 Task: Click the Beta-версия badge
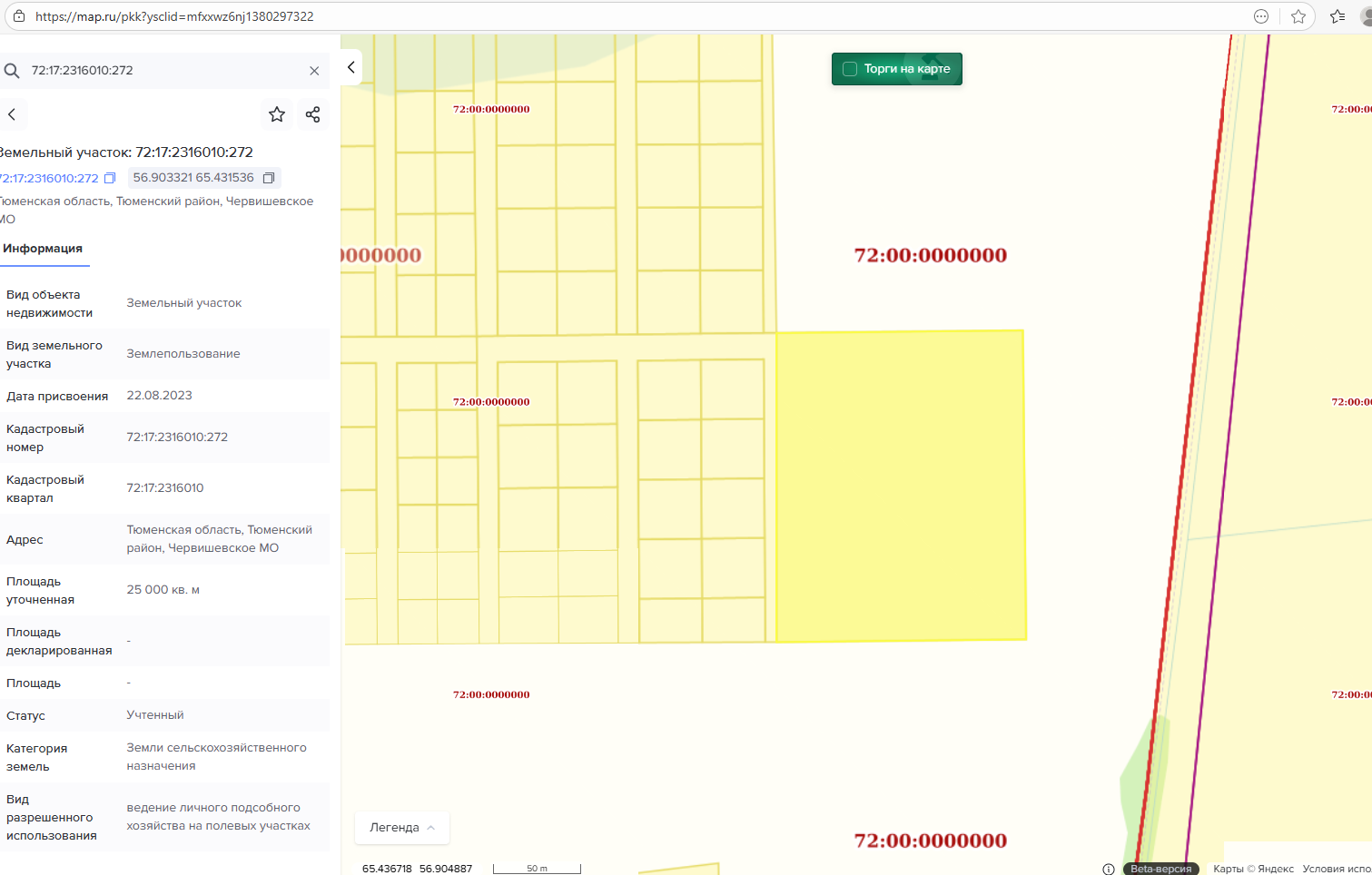pos(1160,869)
